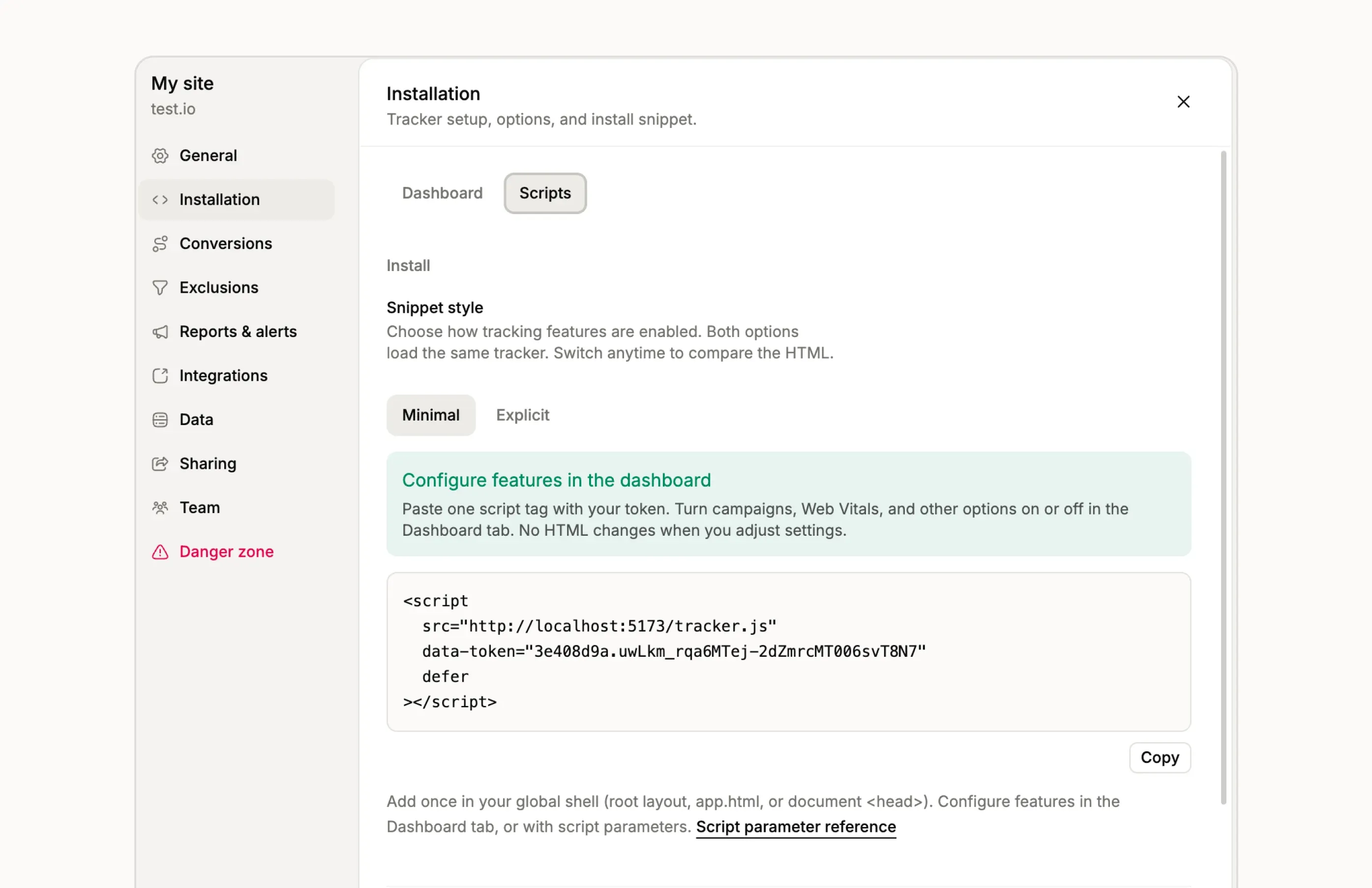Navigate to the Data section
Screen dimensions: 1372x888
(236, 420)
